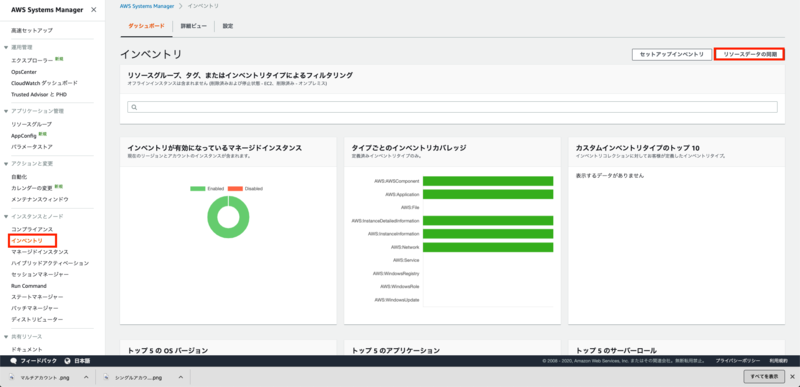The height and width of the screenshot is (387, 800).
Task: Select インベントリ in sidebar
Action: tap(27, 241)
